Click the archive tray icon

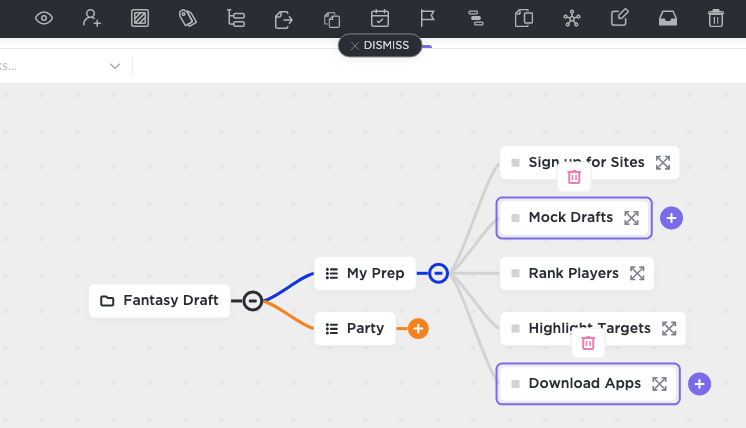[667, 18]
